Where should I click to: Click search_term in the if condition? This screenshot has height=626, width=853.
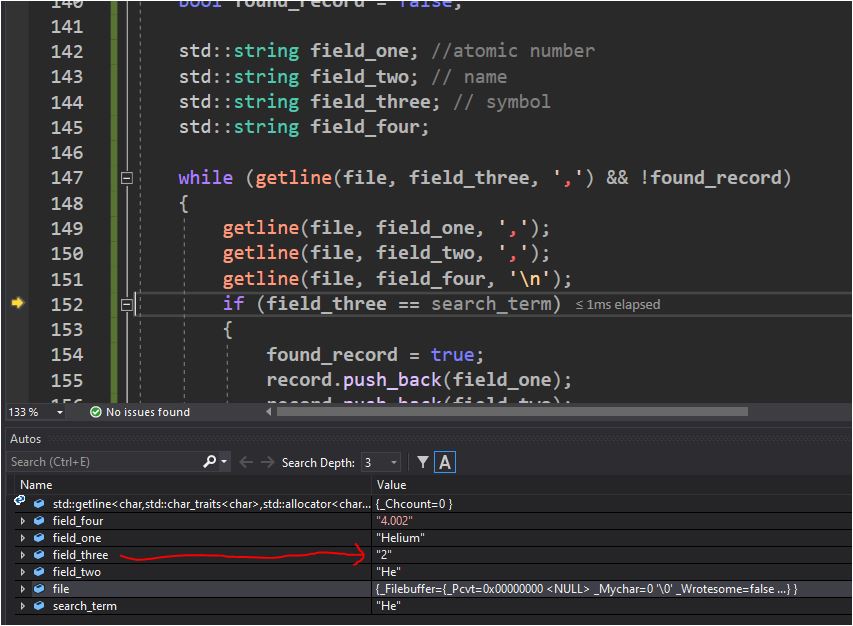click(491, 303)
